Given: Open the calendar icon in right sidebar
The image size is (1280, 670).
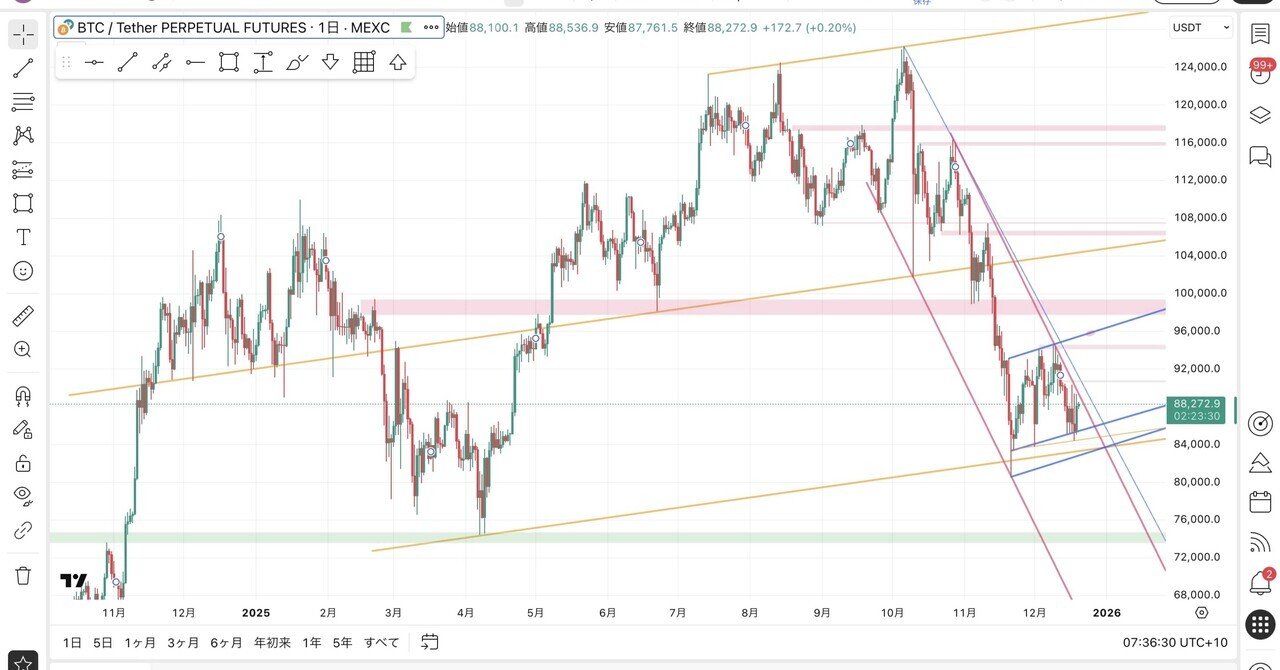Looking at the screenshot, I should (x=1260, y=502).
